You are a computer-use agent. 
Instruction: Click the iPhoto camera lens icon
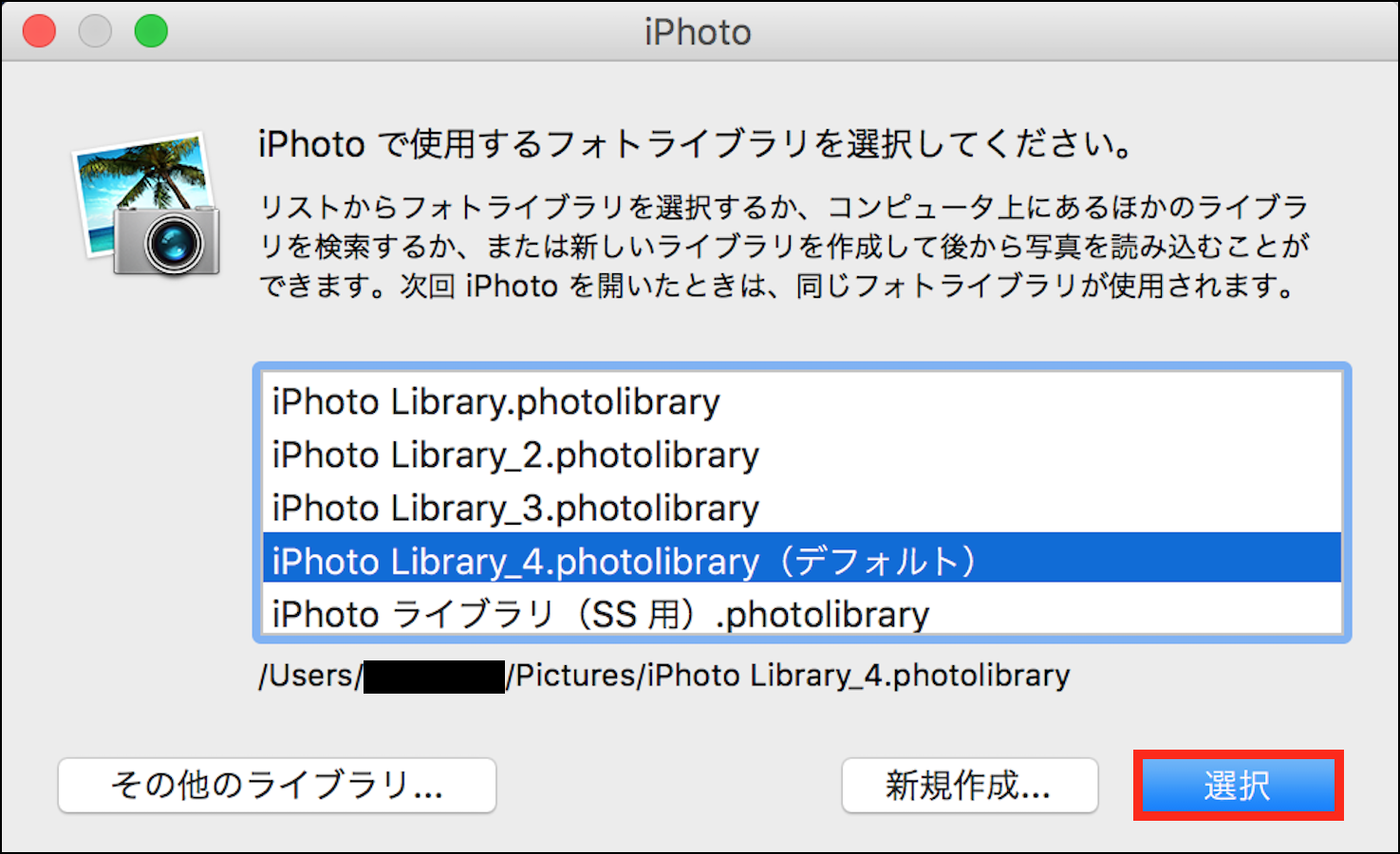tap(174, 244)
